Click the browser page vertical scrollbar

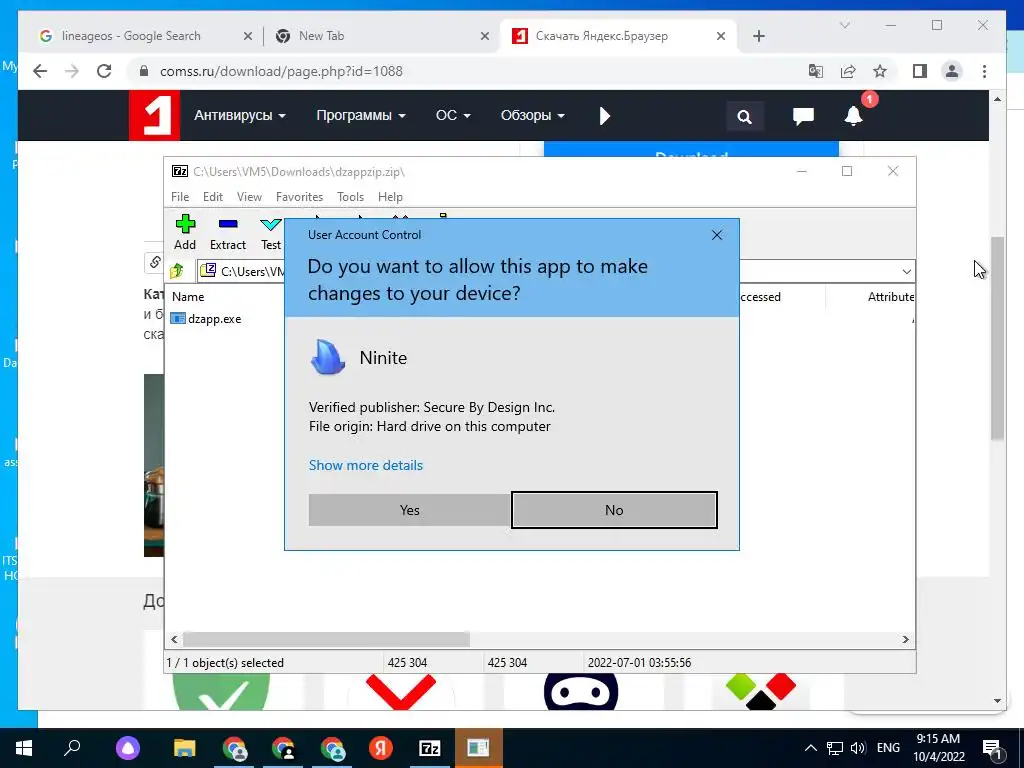(x=997, y=338)
